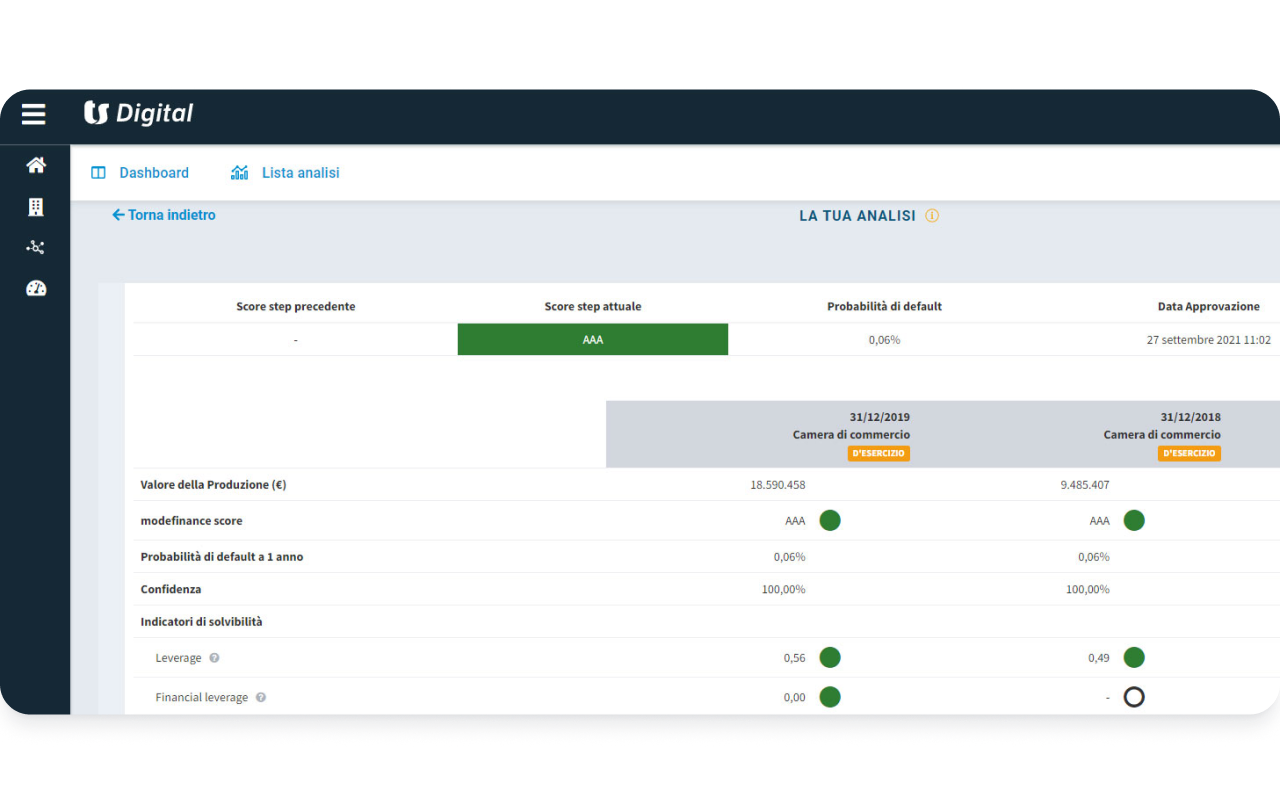
Task: Click 100,00% confidenza value for 2019
Action: tap(783, 589)
